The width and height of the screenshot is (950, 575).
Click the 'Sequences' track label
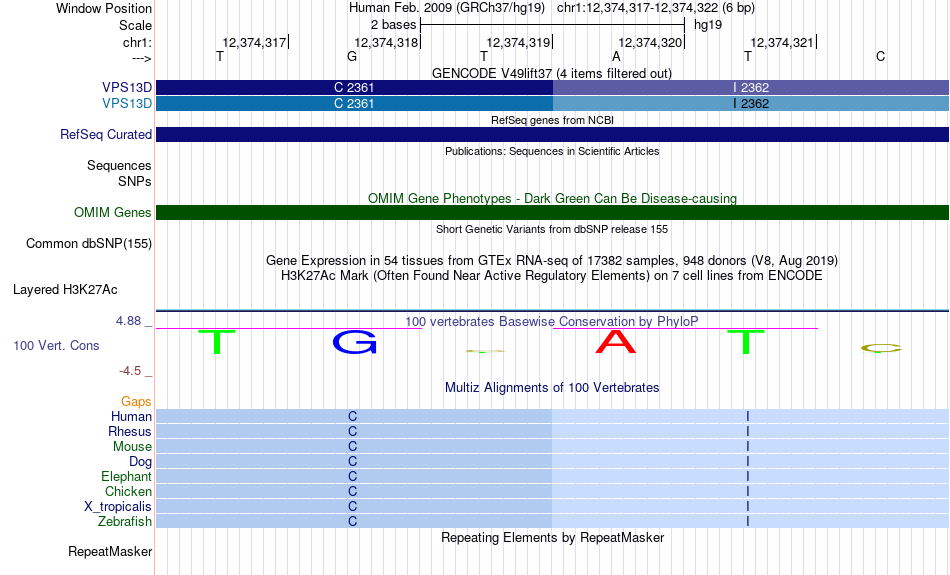119,165
